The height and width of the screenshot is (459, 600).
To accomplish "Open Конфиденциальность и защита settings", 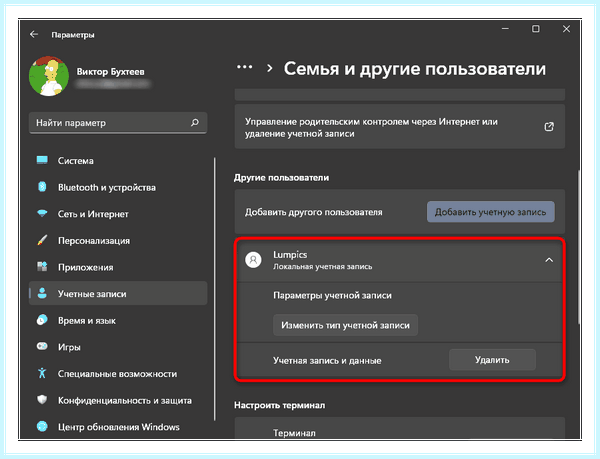I will click(118, 400).
